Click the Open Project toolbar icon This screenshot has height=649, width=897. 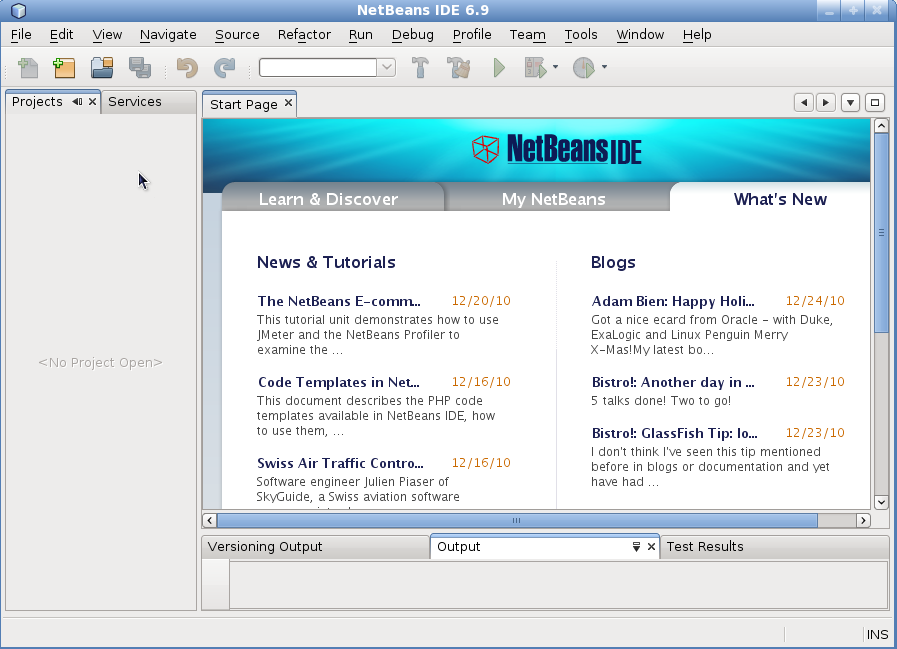[102, 68]
